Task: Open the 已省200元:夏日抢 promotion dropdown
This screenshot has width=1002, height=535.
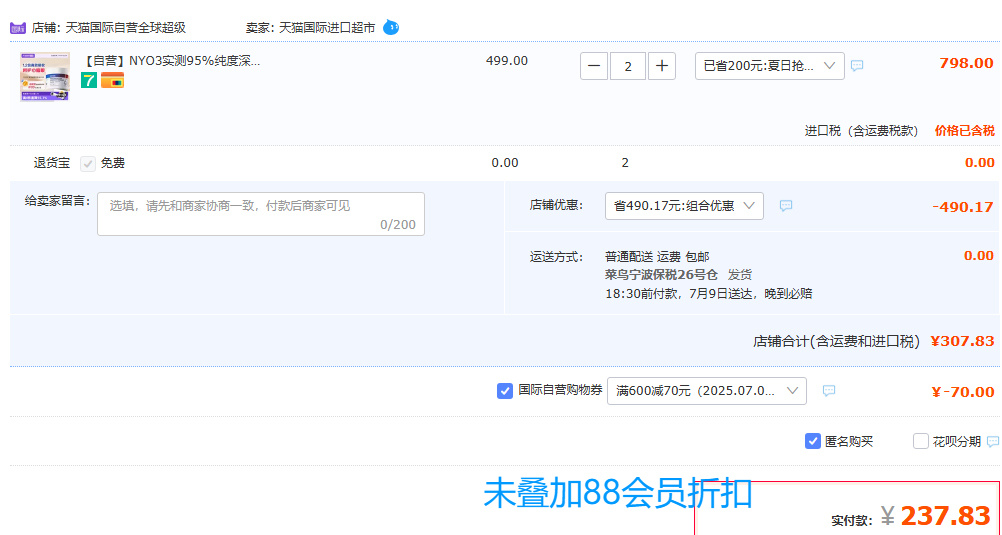Action: [769, 66]
